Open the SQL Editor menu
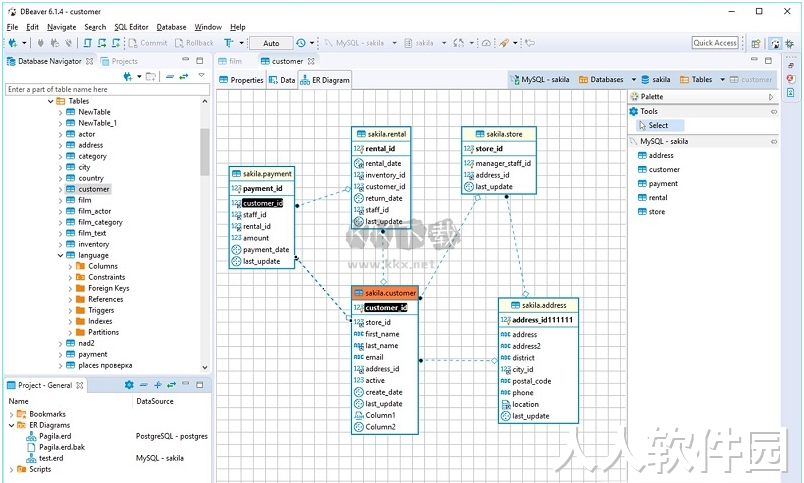This screenshot has width=804, height=483. 131,27
